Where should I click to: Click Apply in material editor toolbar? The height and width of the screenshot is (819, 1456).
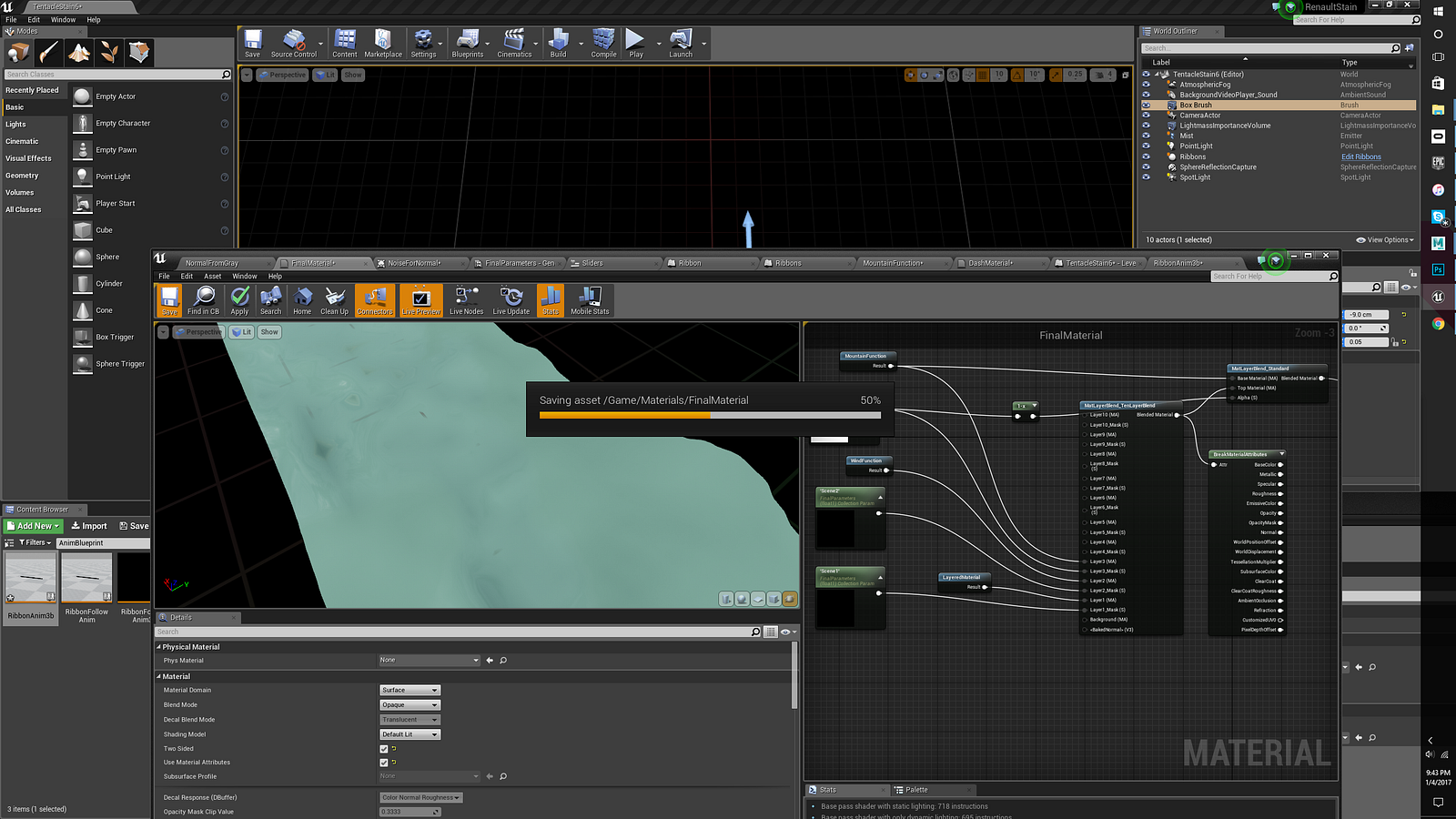coord(239,299)
